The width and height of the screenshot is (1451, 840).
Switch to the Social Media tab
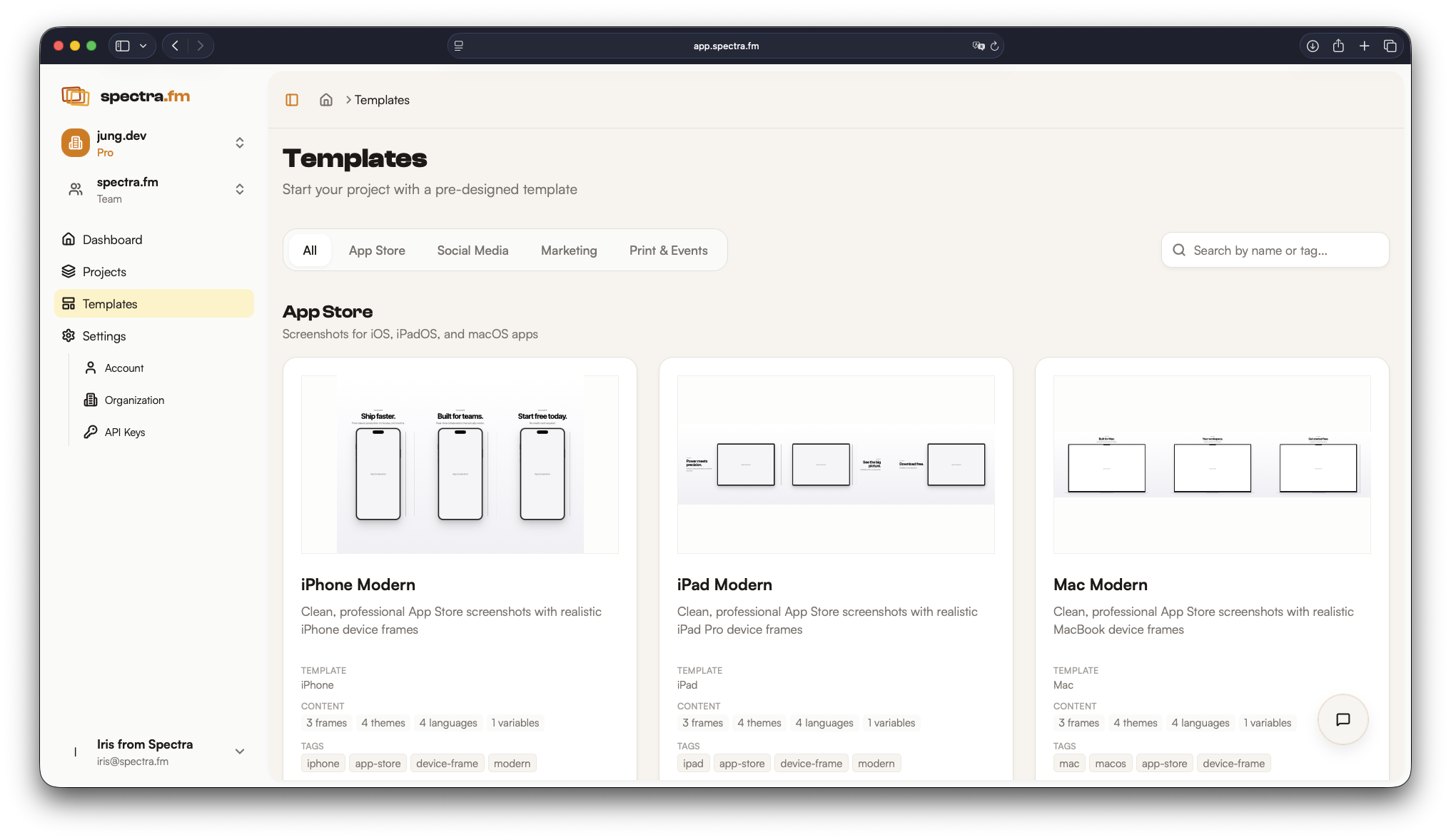472,251
